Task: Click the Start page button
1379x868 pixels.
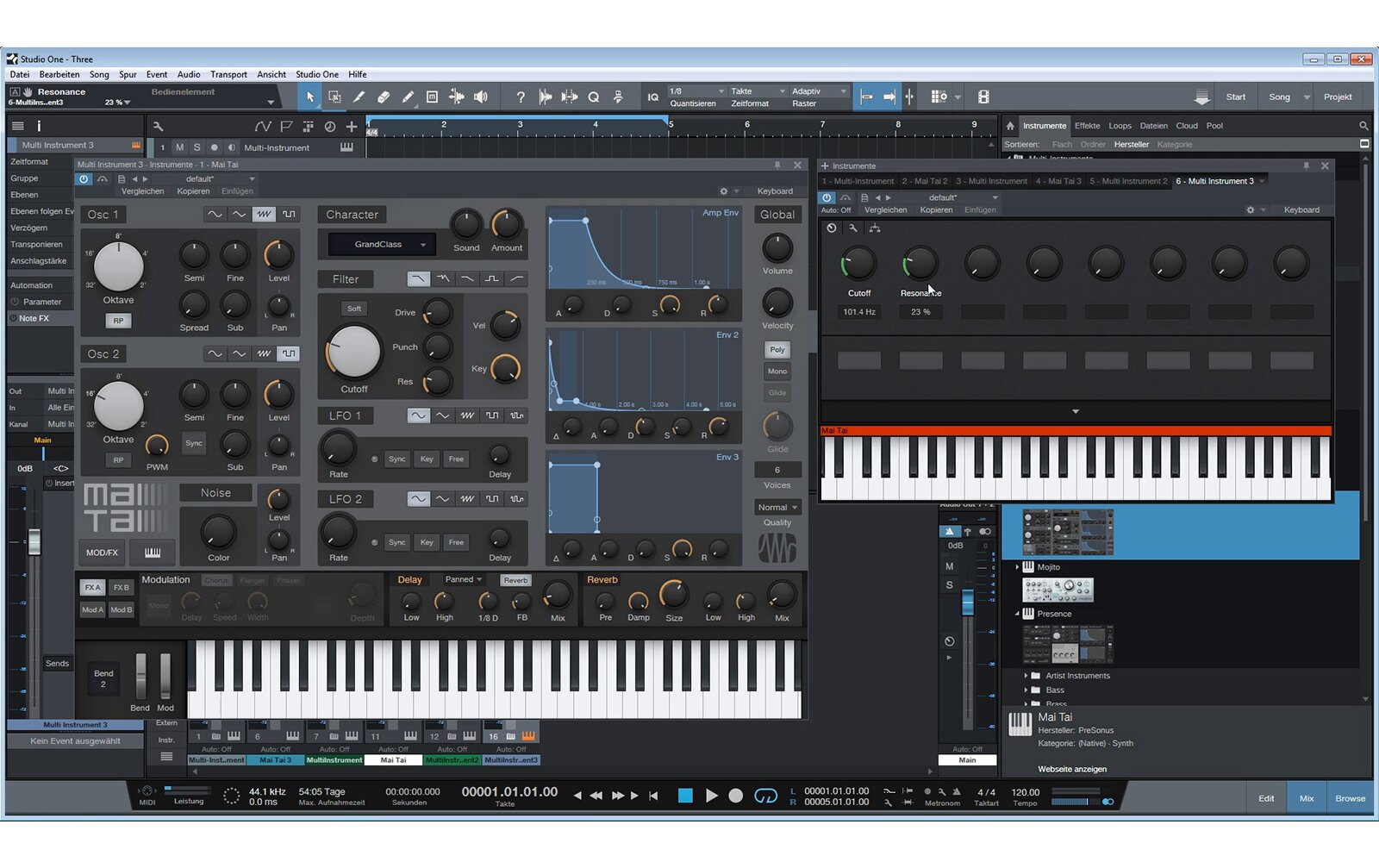Action: (1236, 97)
